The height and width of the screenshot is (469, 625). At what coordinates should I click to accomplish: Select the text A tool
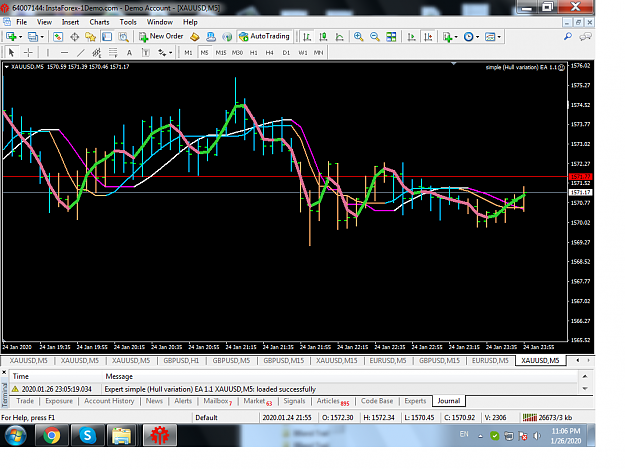tap(129, 52)
